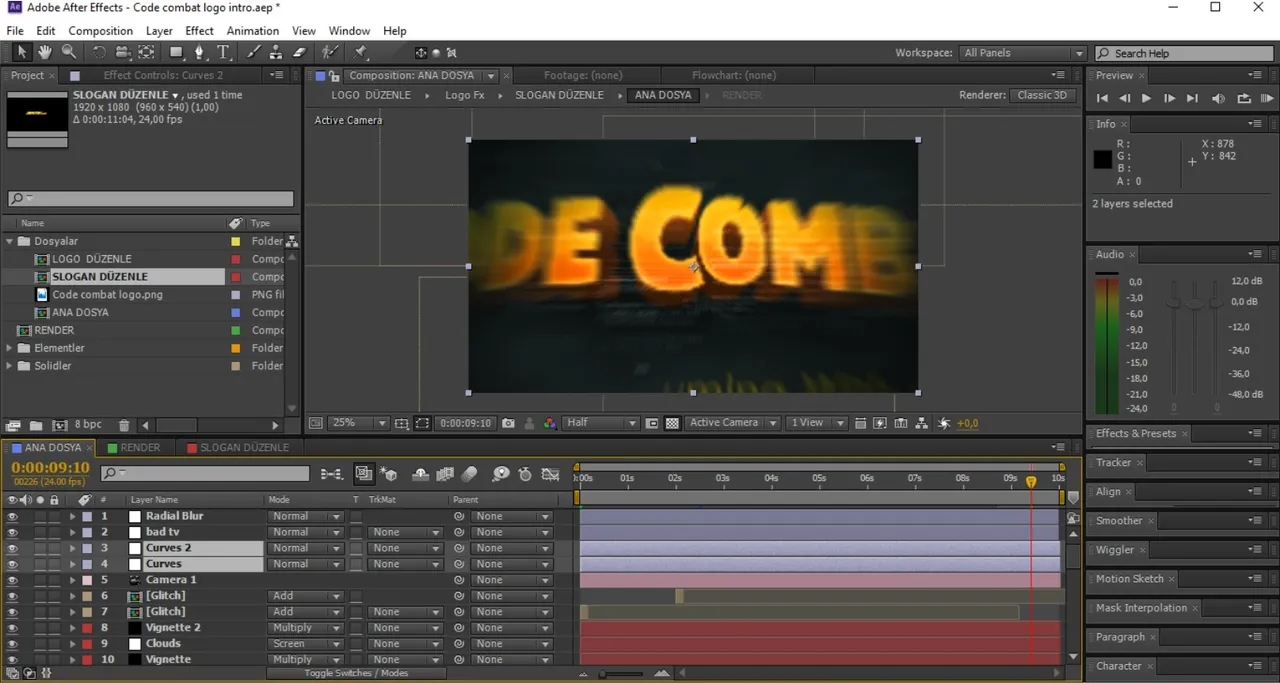Hide the Vignette 2 layer

click(13, 628)
